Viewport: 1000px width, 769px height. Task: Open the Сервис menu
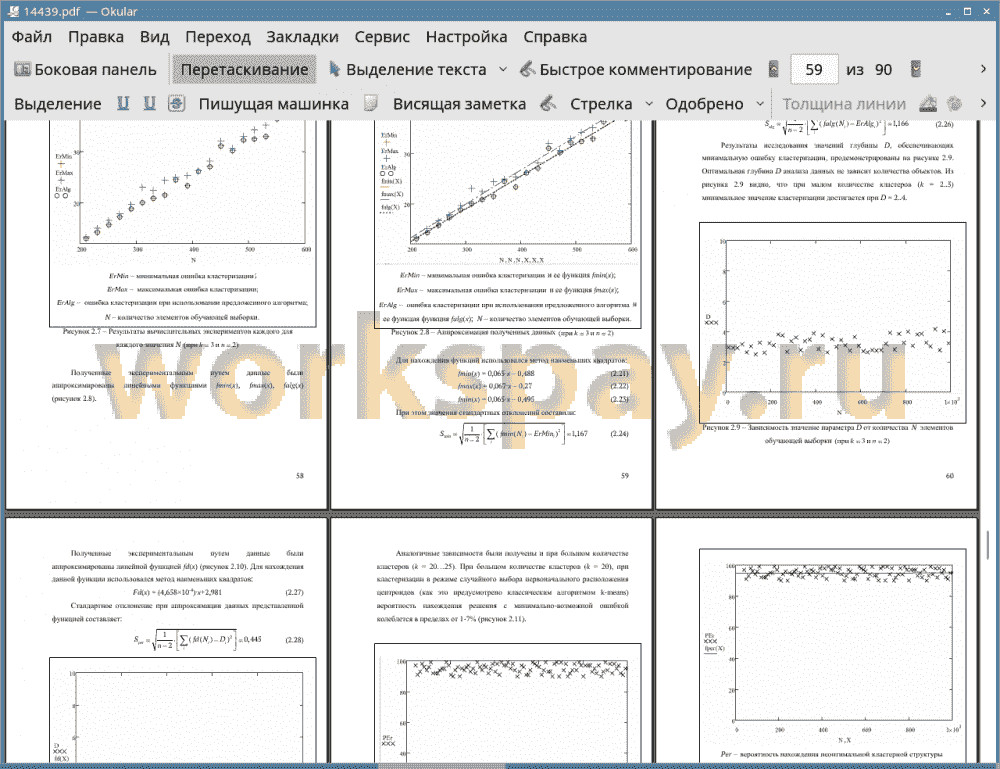(x=382, y=37)
